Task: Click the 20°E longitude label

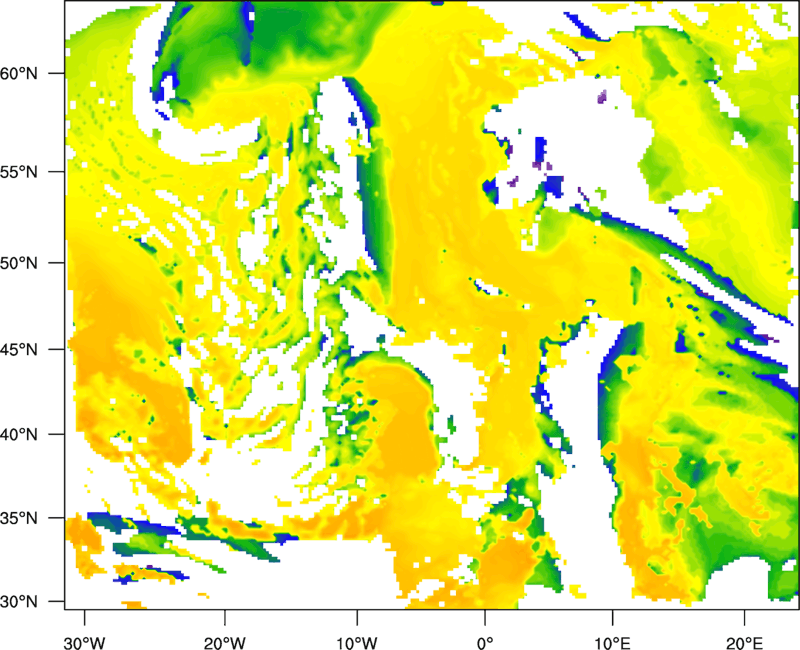Action: tap(744, 643)
